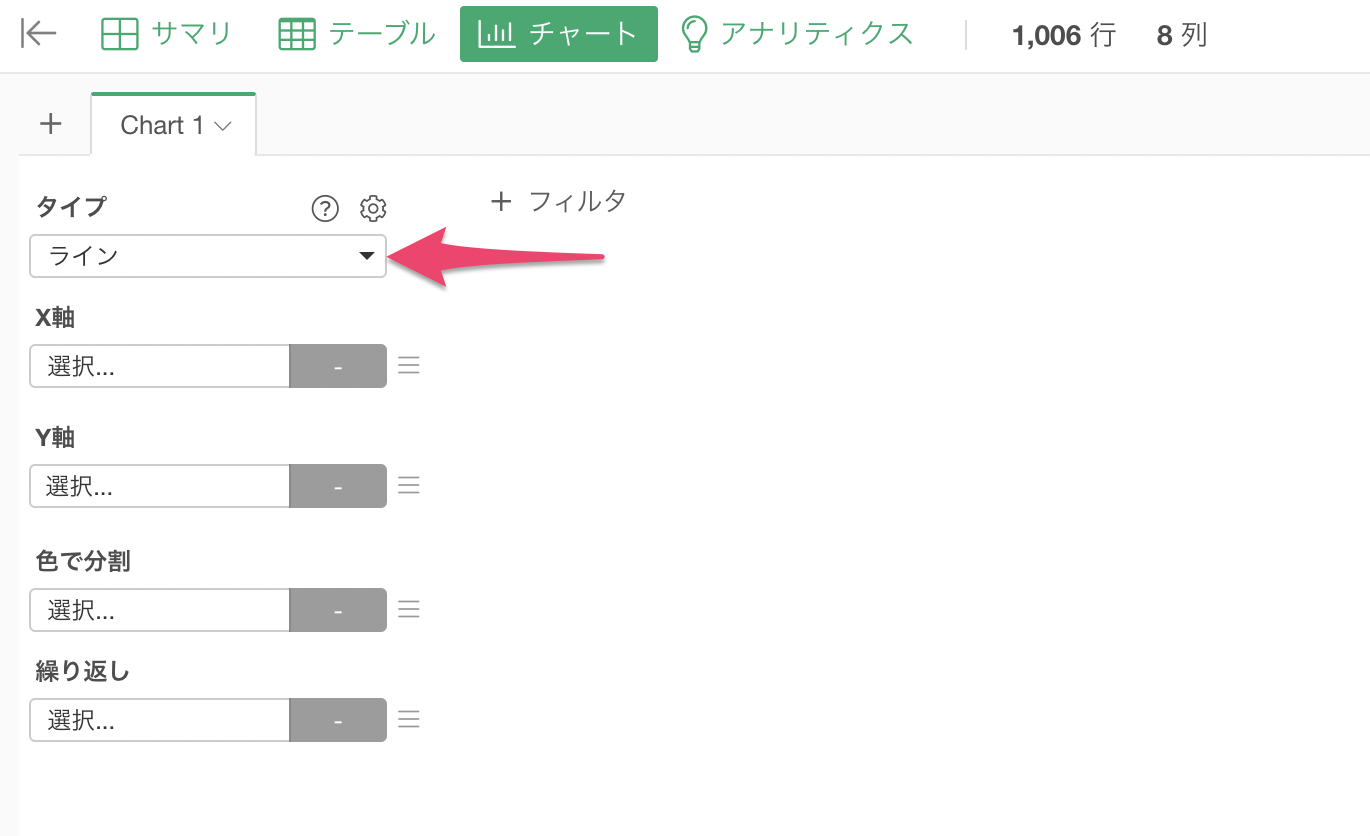Open chart settings gear icon
This screenshot has width=1370, height=836.
point(373,208)
